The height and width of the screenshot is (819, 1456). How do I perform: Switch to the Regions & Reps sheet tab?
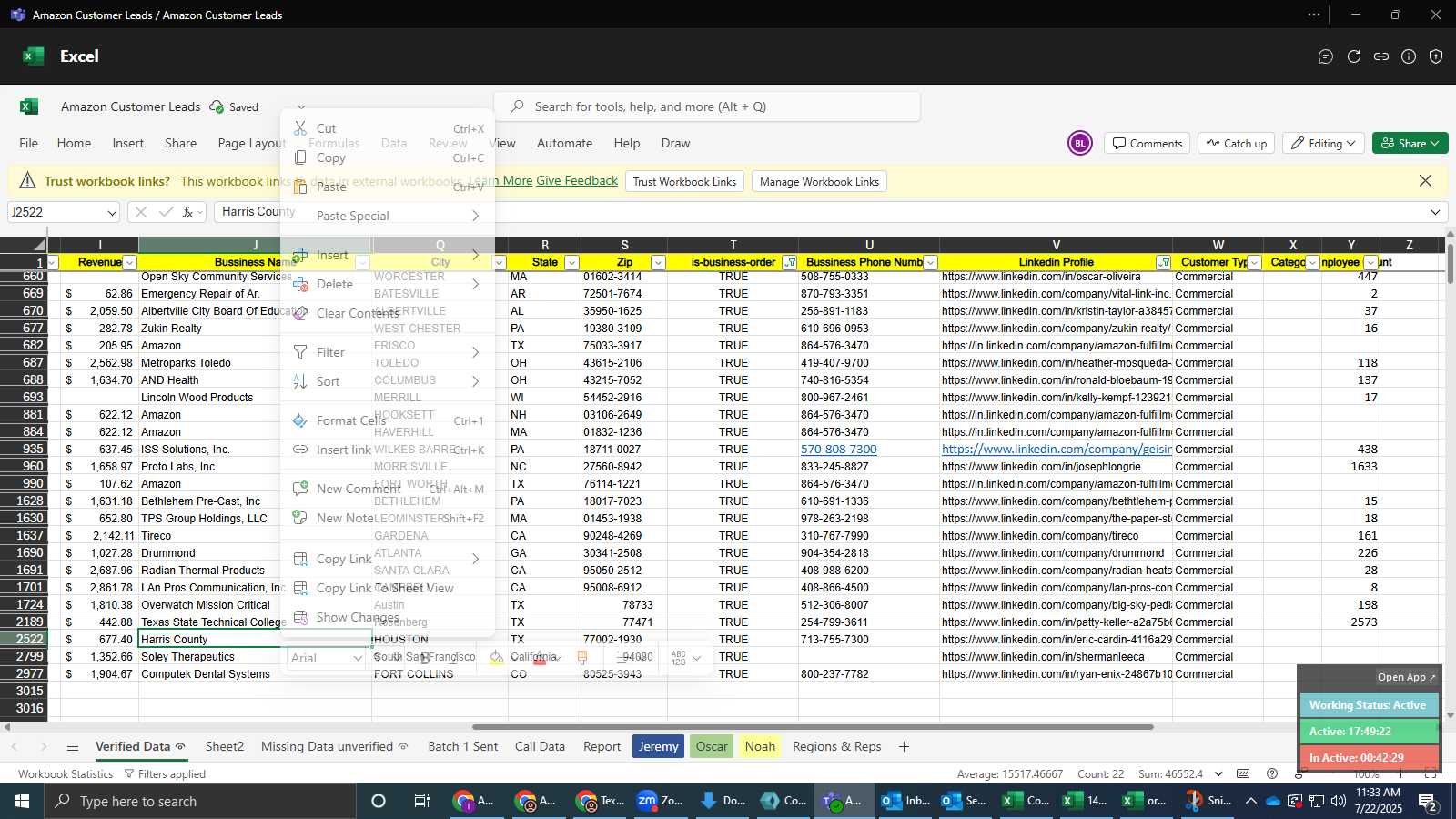coord(836,746)
